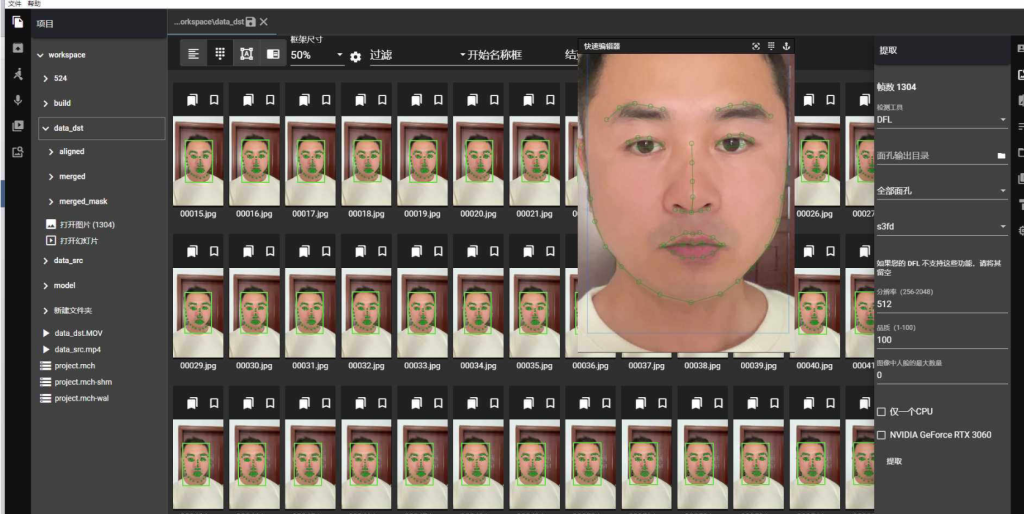Expand the data_src folder in tree
The width and height of the screenshot is (1024, 514).
tap(46, 260)
